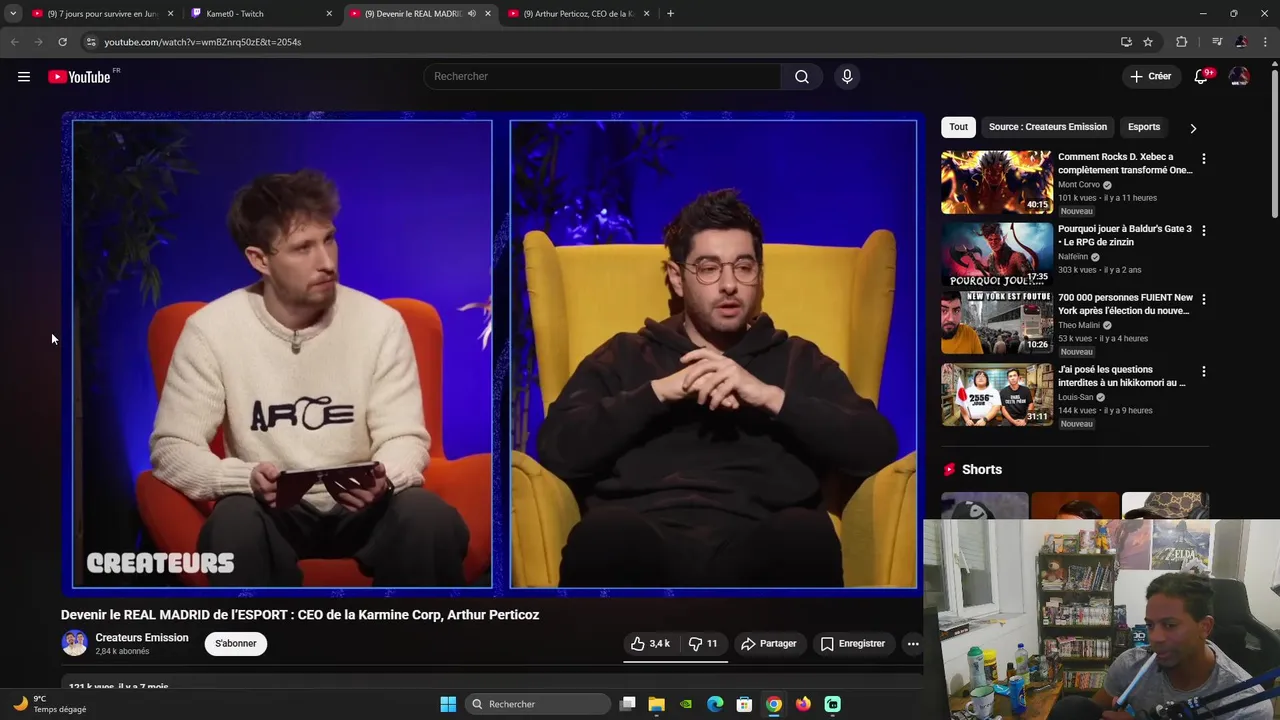Click the taskbar Rechercher search box
1280x720 pixels.
click(538, 704)
